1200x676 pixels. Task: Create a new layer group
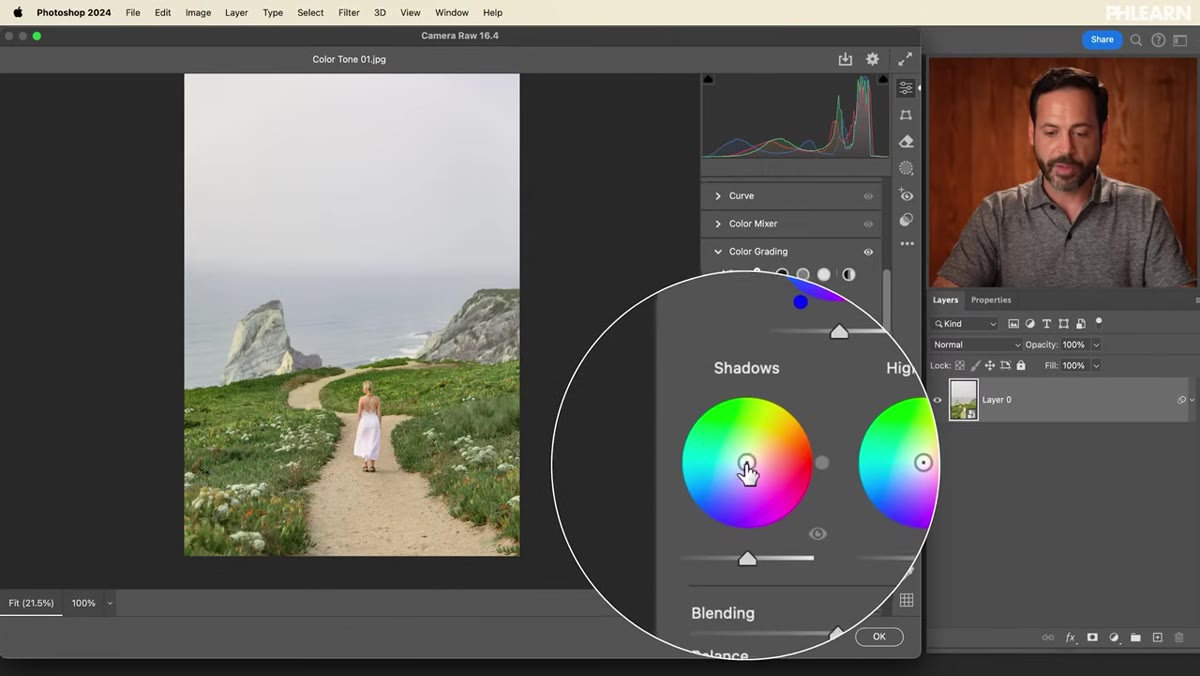1136,637
